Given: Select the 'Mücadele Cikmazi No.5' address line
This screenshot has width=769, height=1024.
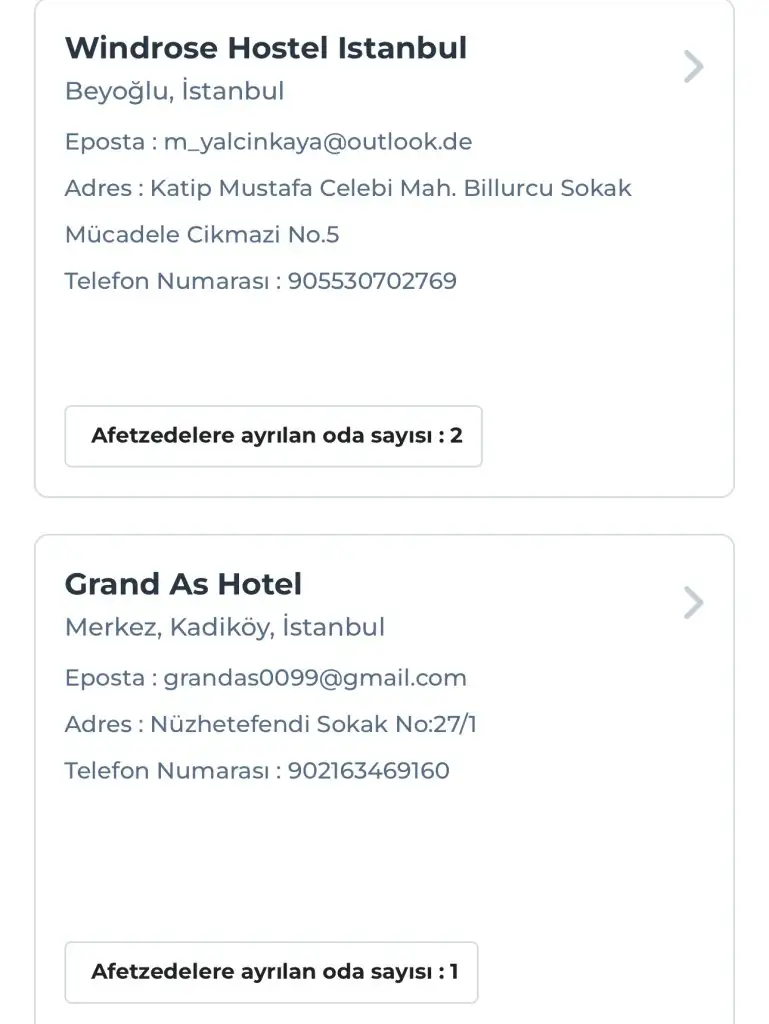Looking at the screenshot, I should 202,235.
